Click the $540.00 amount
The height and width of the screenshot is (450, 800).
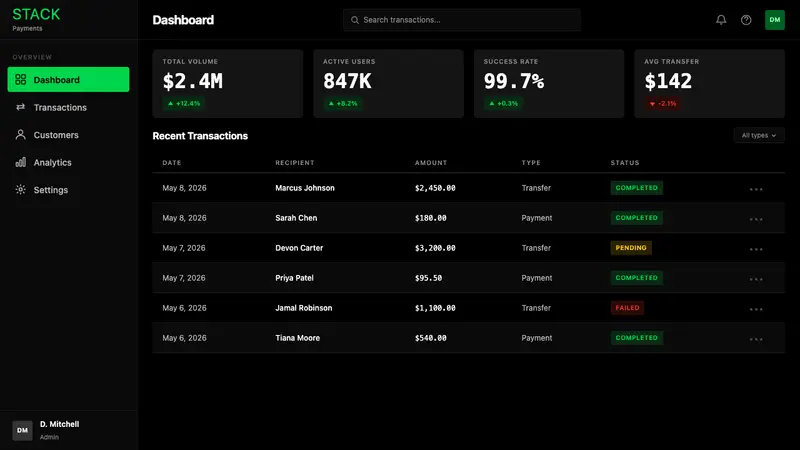431,338
